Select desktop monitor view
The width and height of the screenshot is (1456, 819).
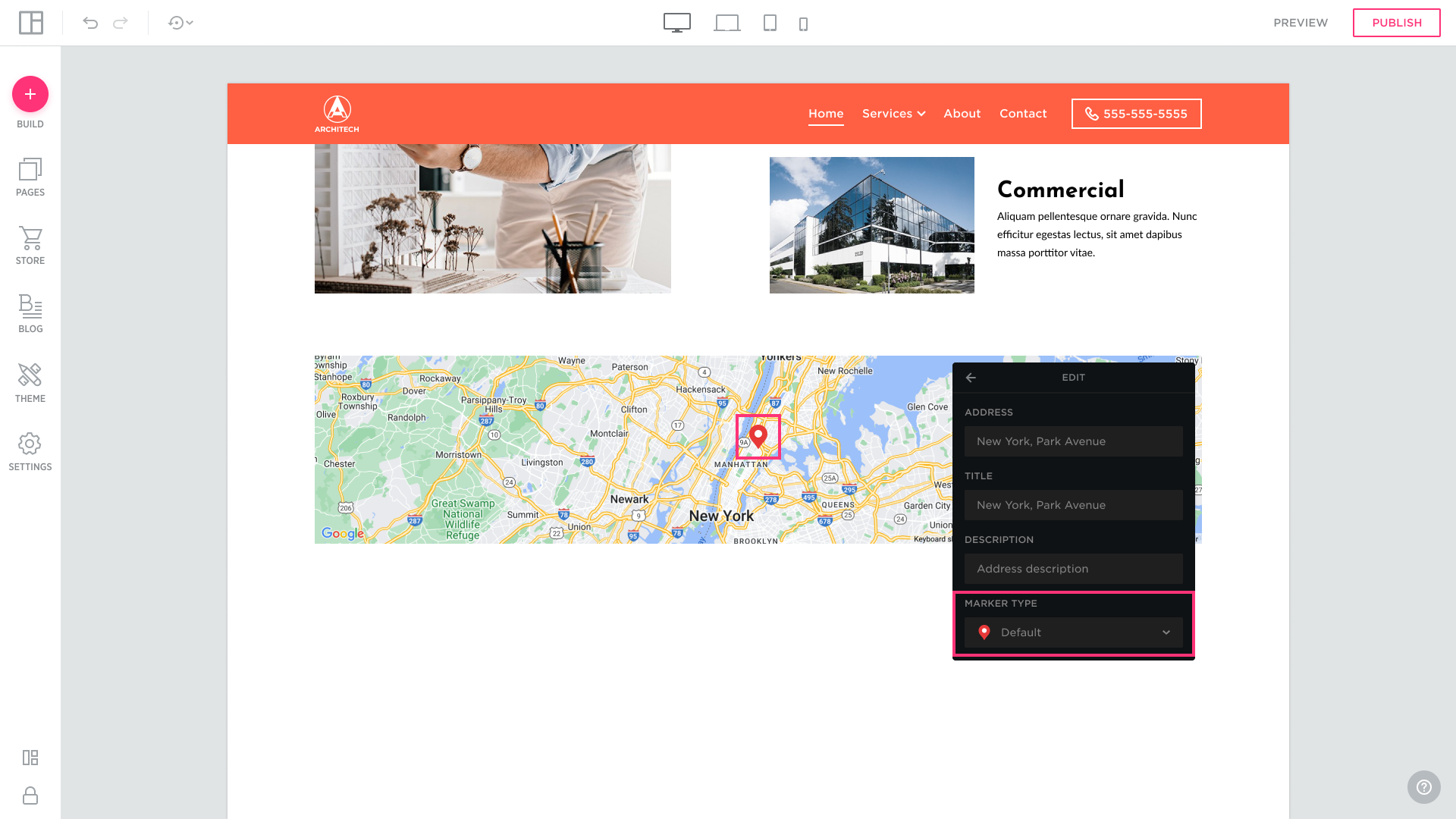676,23
